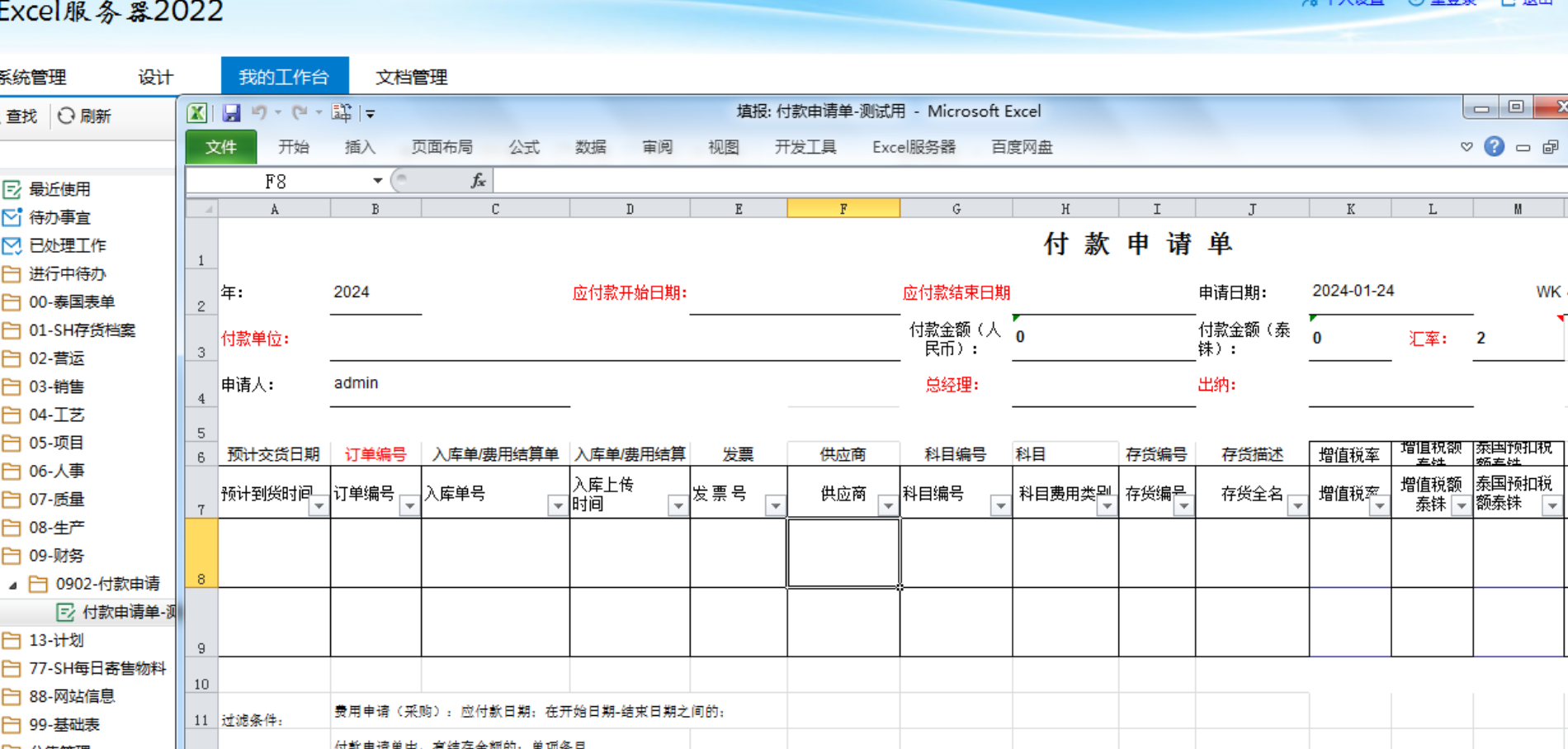The image size is (1568, 749).
Task: Click the 付款单位 input field
Action: (614, 340)
